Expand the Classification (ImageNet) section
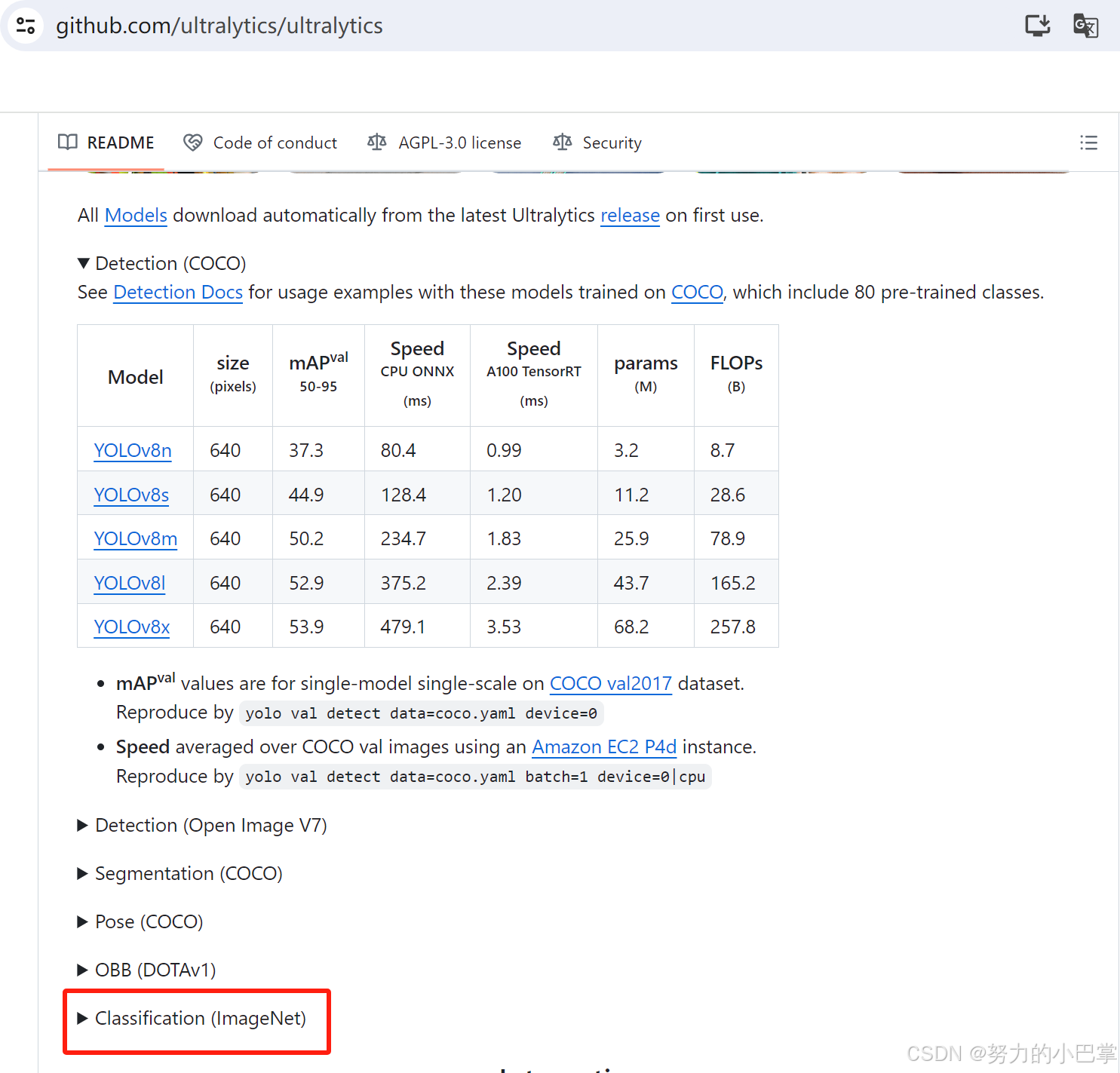Image resolution: width=1120 pixels, height=1073 pixels. coord(192,1019)
